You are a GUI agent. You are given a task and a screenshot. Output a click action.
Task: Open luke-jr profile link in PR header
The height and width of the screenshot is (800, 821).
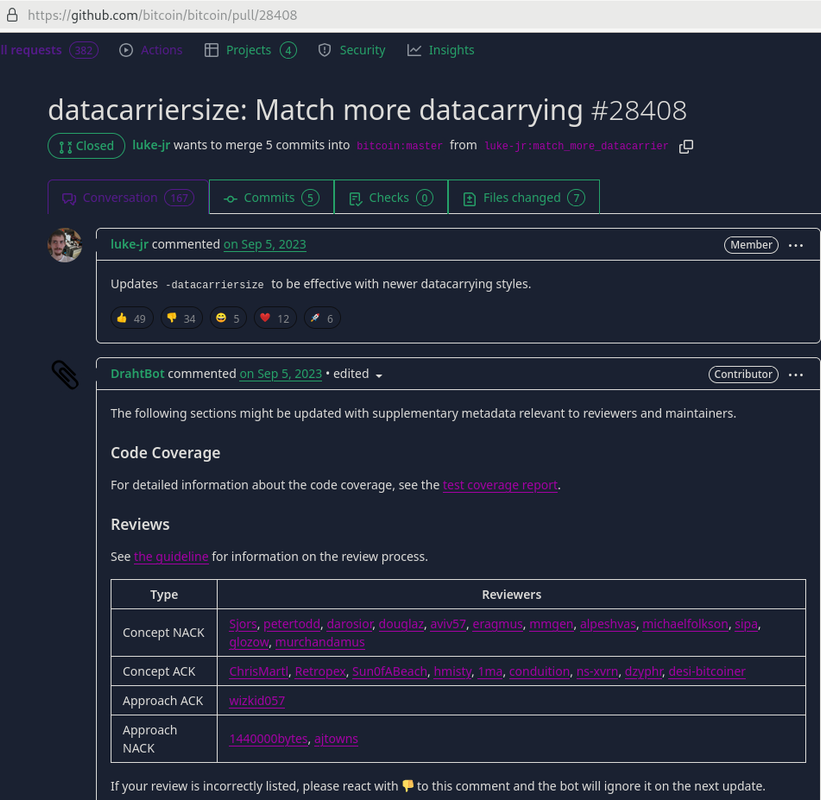(x=151, y=145)
